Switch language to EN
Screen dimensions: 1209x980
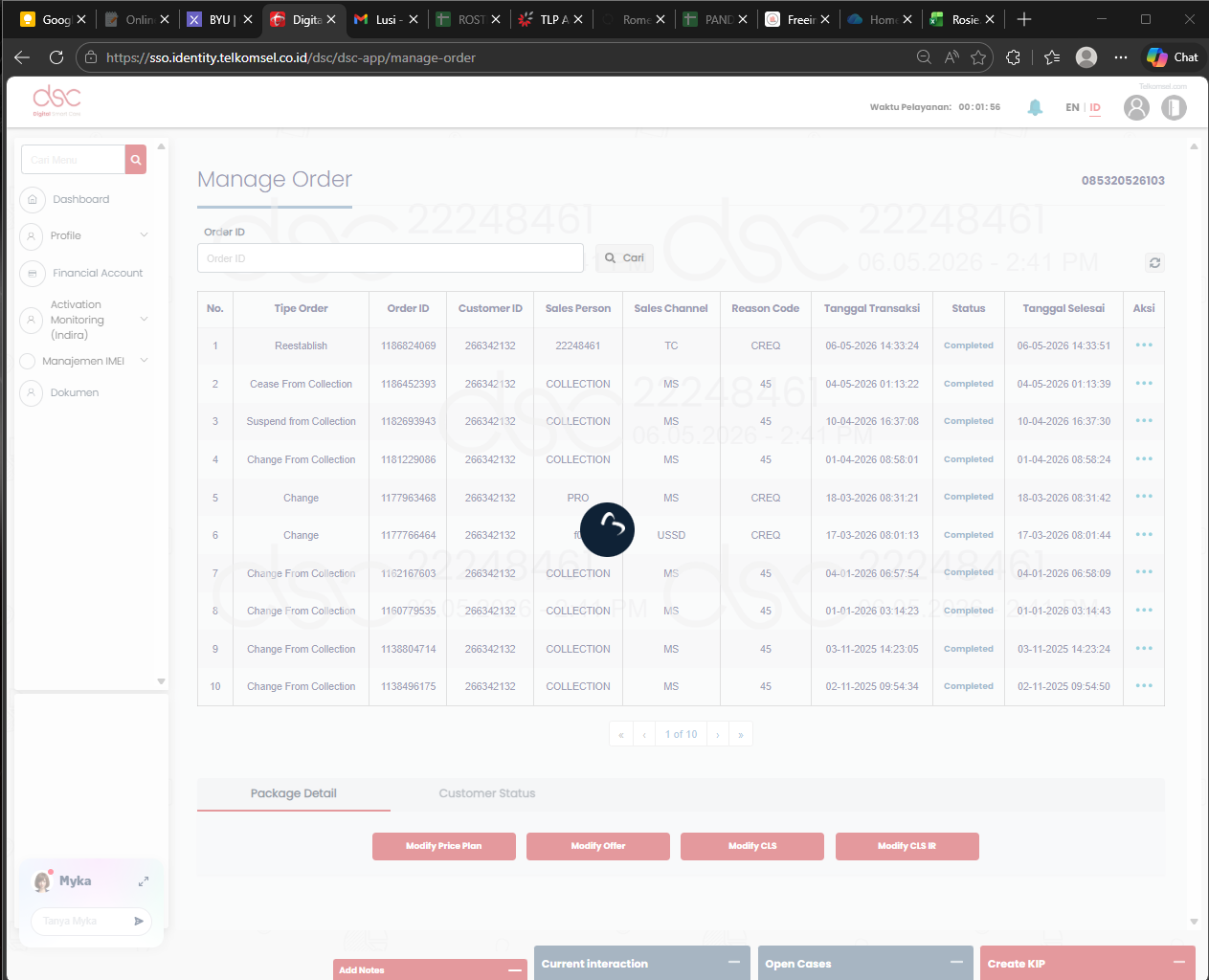pos(1072,107)
